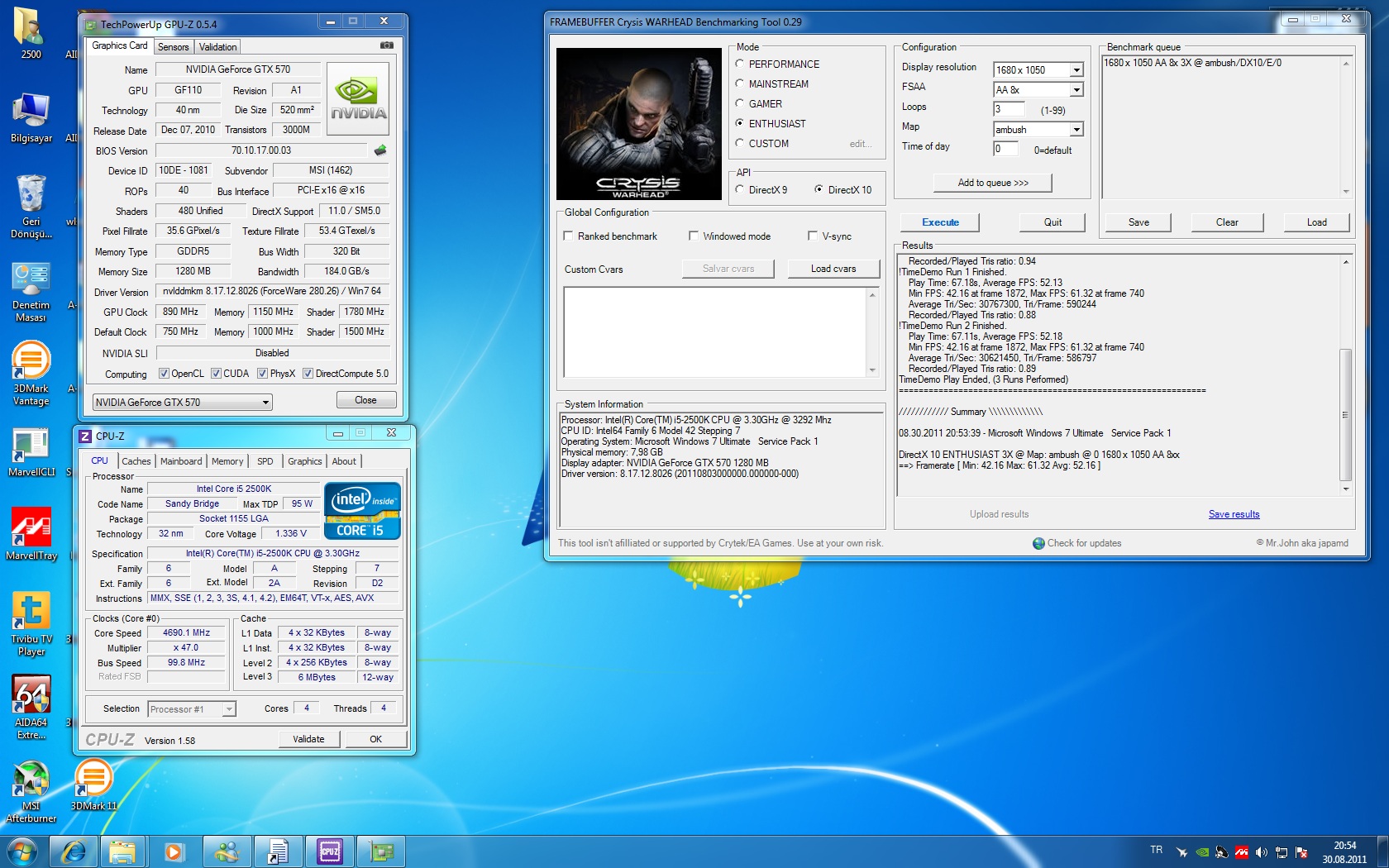
Task: Open the Denetim Masası desktop icon
Action: coord(31,292)
